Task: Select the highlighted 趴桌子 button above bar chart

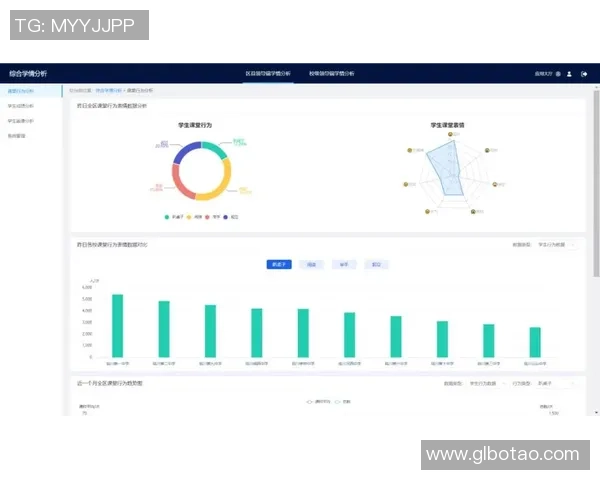Action: coord(279,265)
